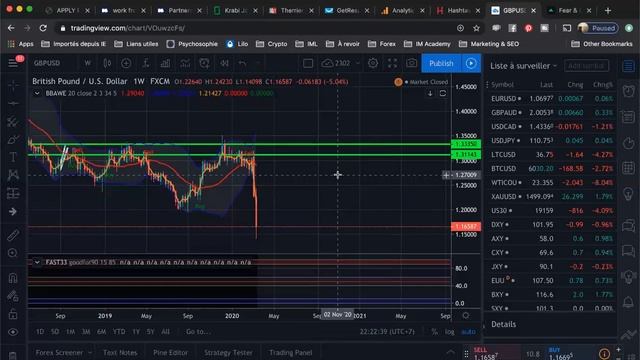Click the play icon beside Publish
This screenshot has height=360, width=640.
click(471, 63)
